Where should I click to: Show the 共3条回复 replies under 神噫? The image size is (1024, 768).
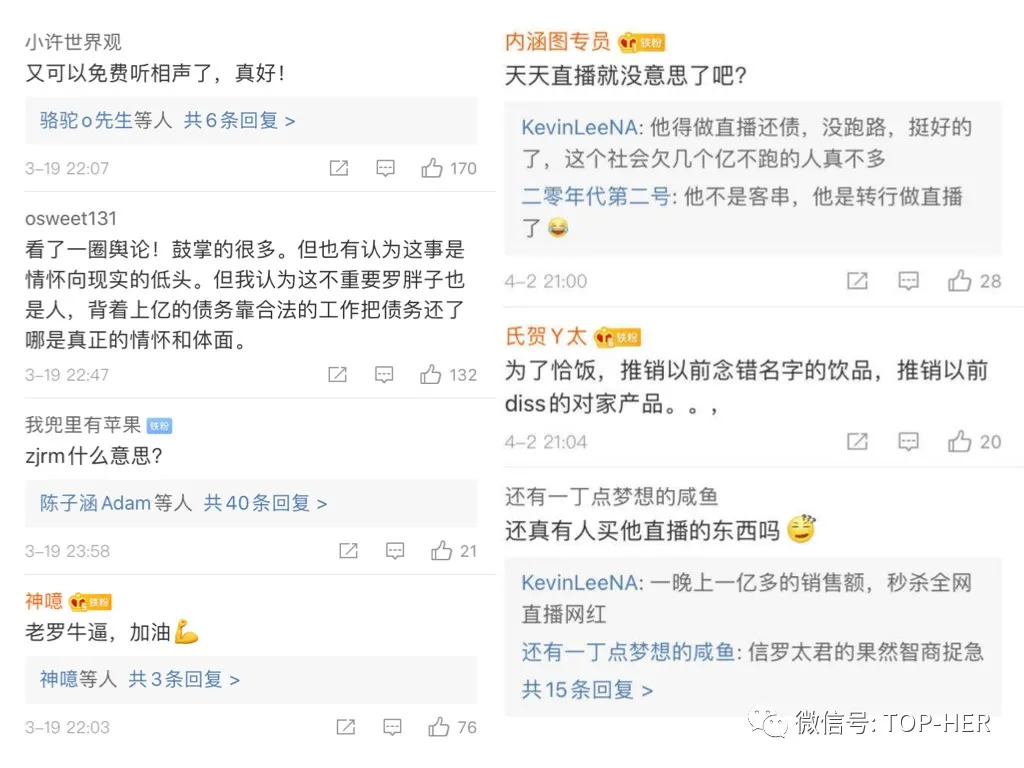(x=185, y=679)
